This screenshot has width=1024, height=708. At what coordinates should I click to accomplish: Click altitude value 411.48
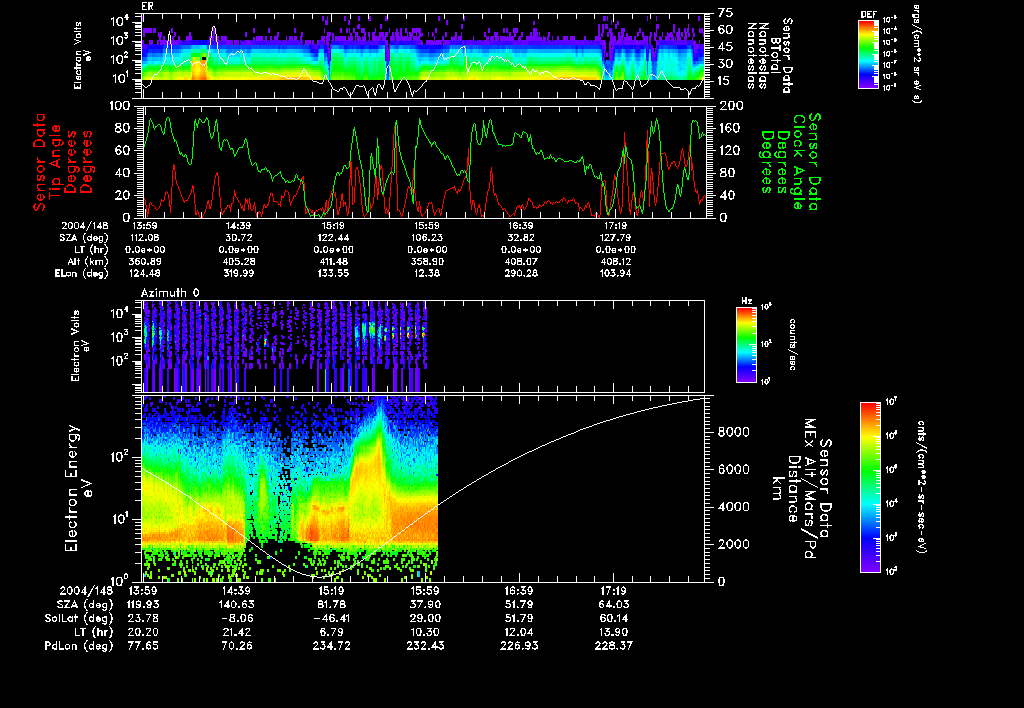pyautogui.click(x=332, y=261)
